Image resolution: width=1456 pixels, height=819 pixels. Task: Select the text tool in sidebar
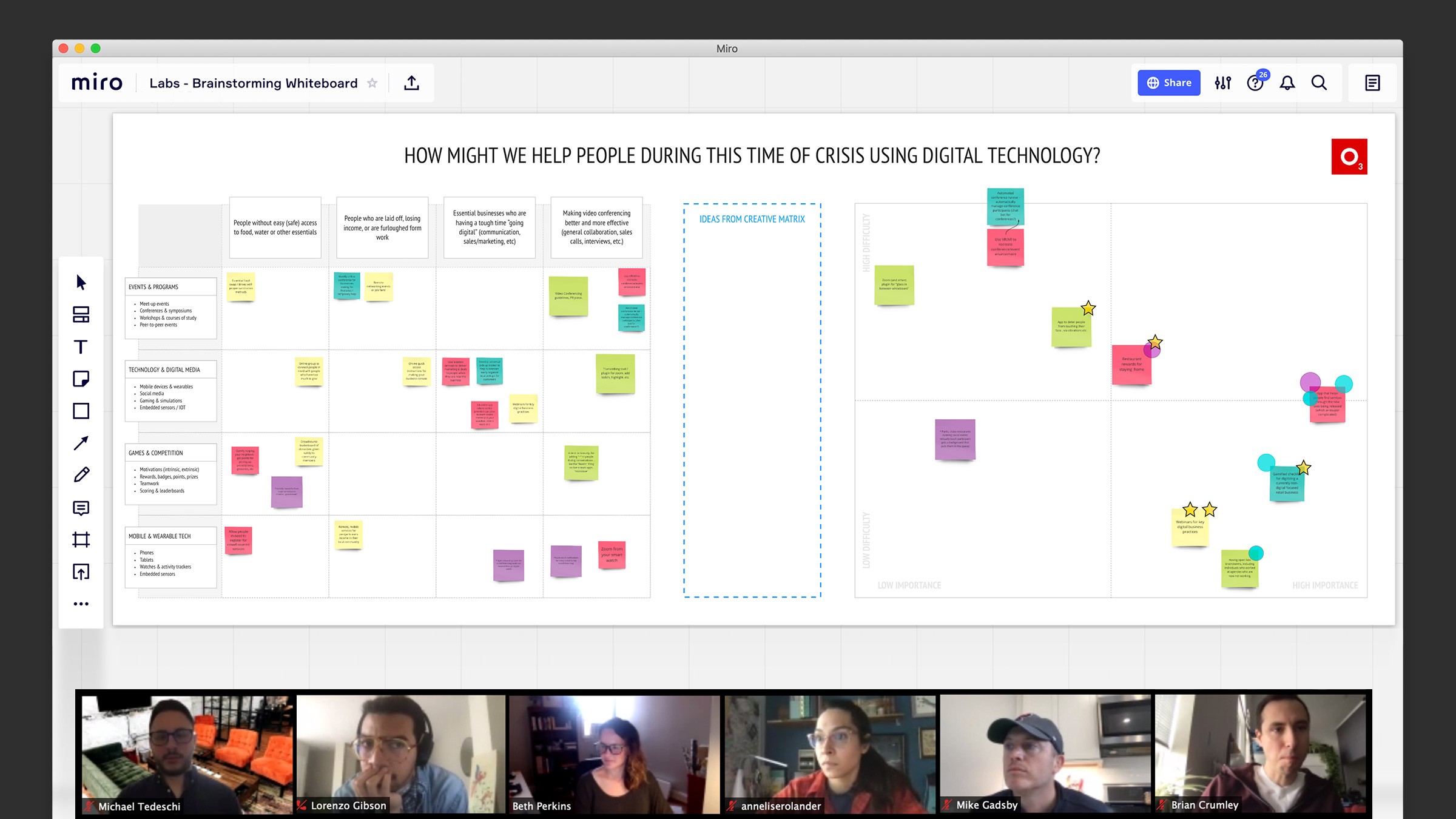tap(81, 346)
